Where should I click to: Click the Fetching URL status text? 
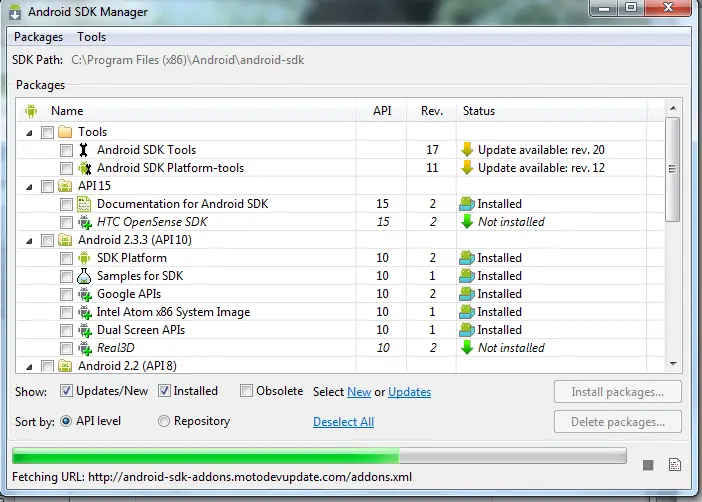(x=212, y=477)
